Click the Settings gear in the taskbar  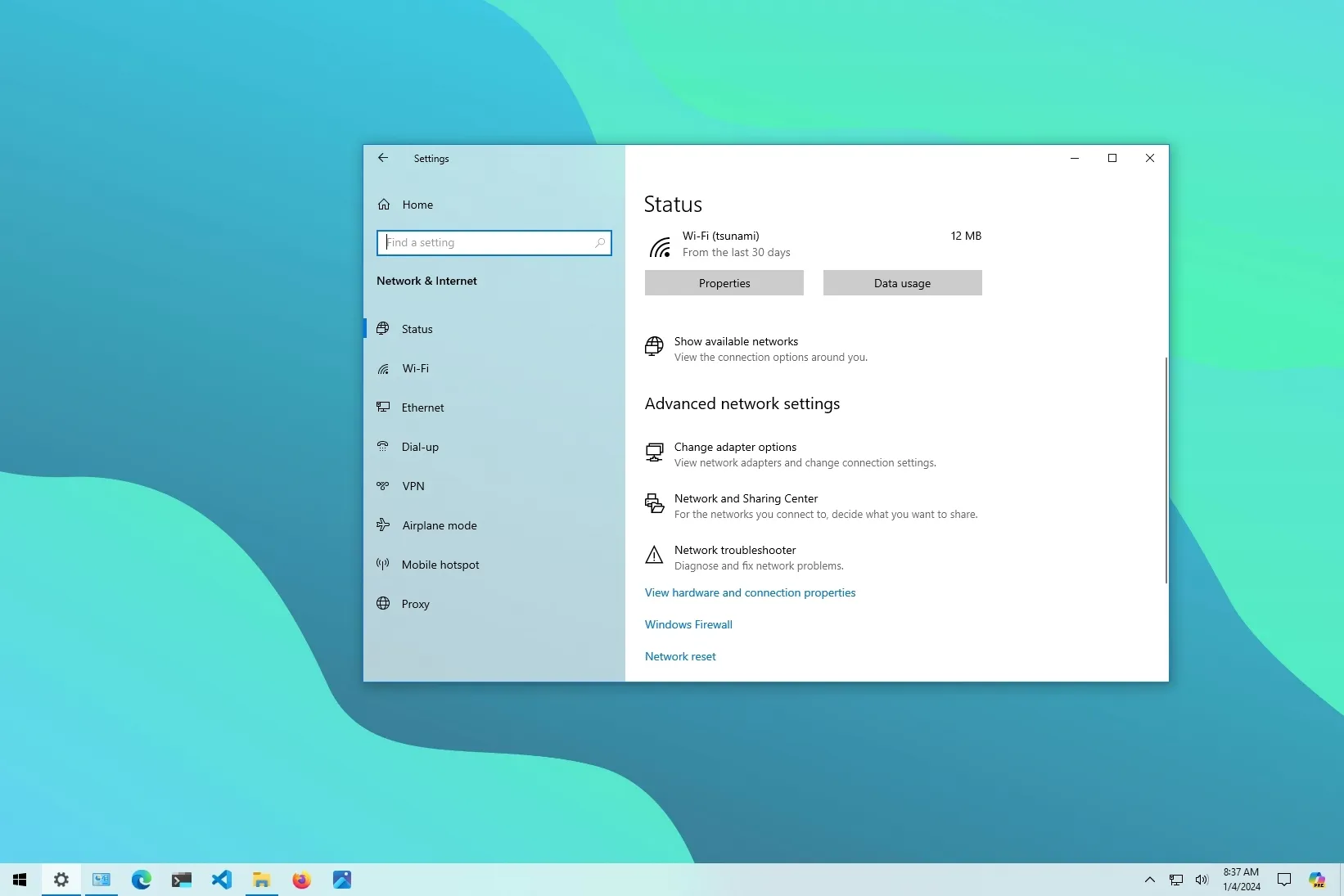click(x=61, y=880)
